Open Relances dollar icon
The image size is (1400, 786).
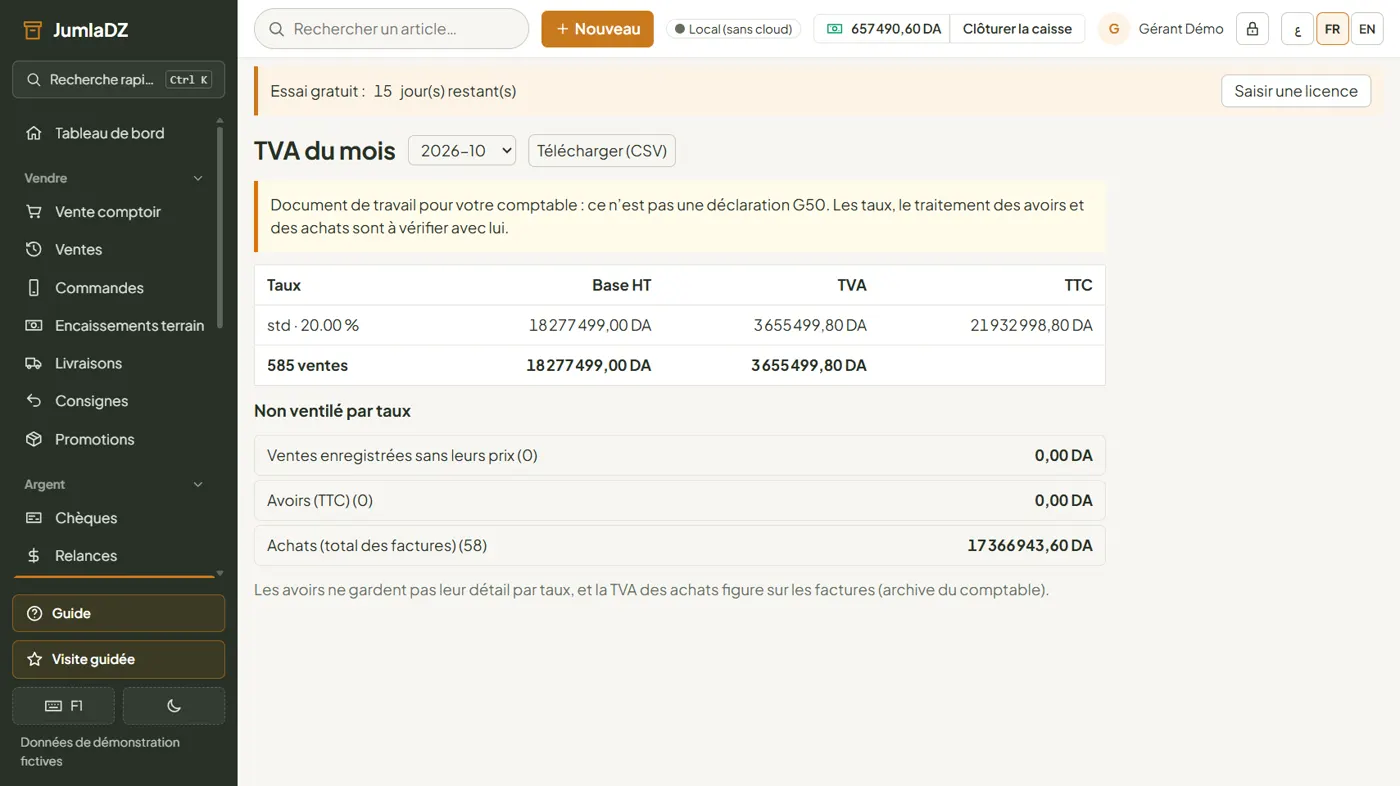click(34, 556)
